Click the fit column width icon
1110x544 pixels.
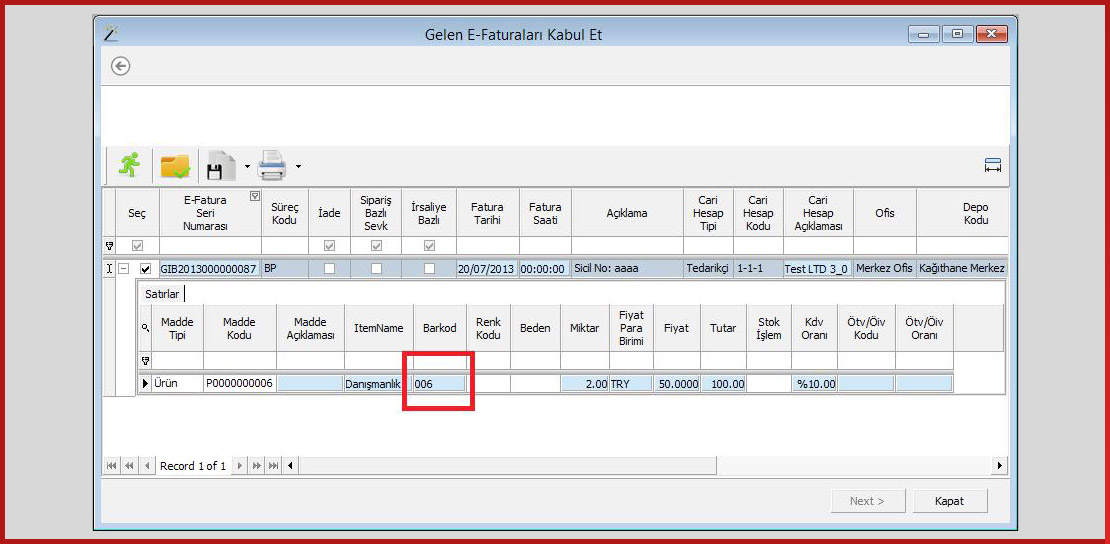click(x=992, y=166)
